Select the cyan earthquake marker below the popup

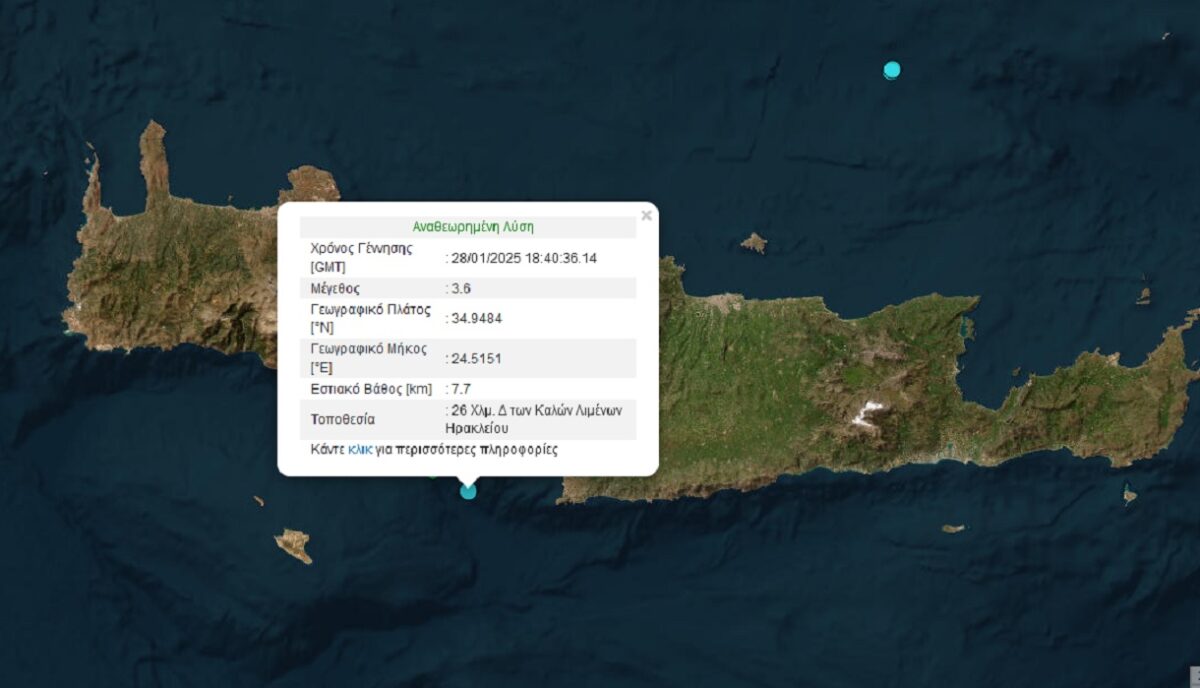(468, 490)
